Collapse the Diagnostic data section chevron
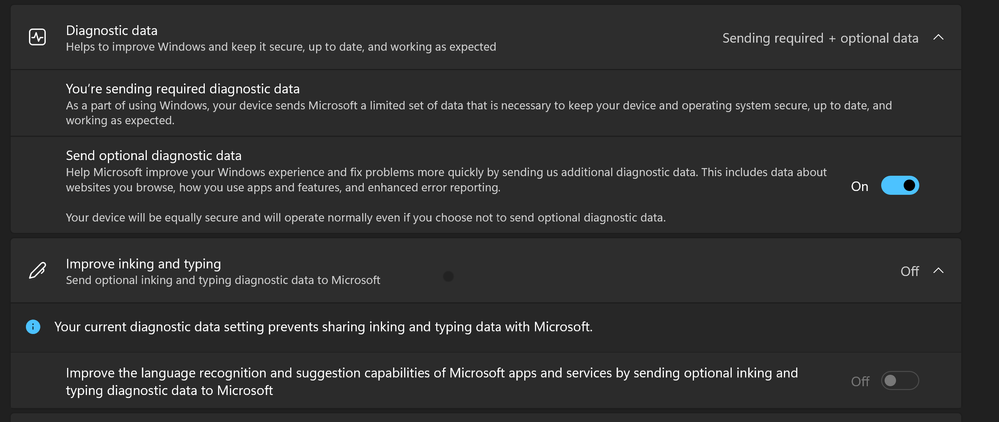The height and width of the screenshot is (422, 999). click(x=938, y=38)
